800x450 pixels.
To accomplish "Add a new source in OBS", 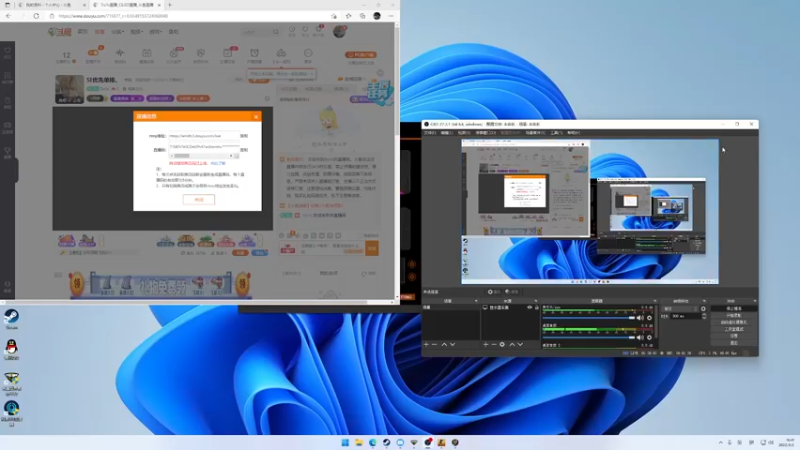I will pos(486,344).
